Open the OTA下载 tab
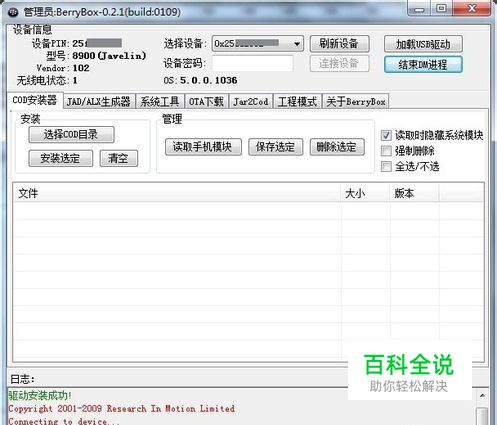497x425 pixels. tap(206, 101)
